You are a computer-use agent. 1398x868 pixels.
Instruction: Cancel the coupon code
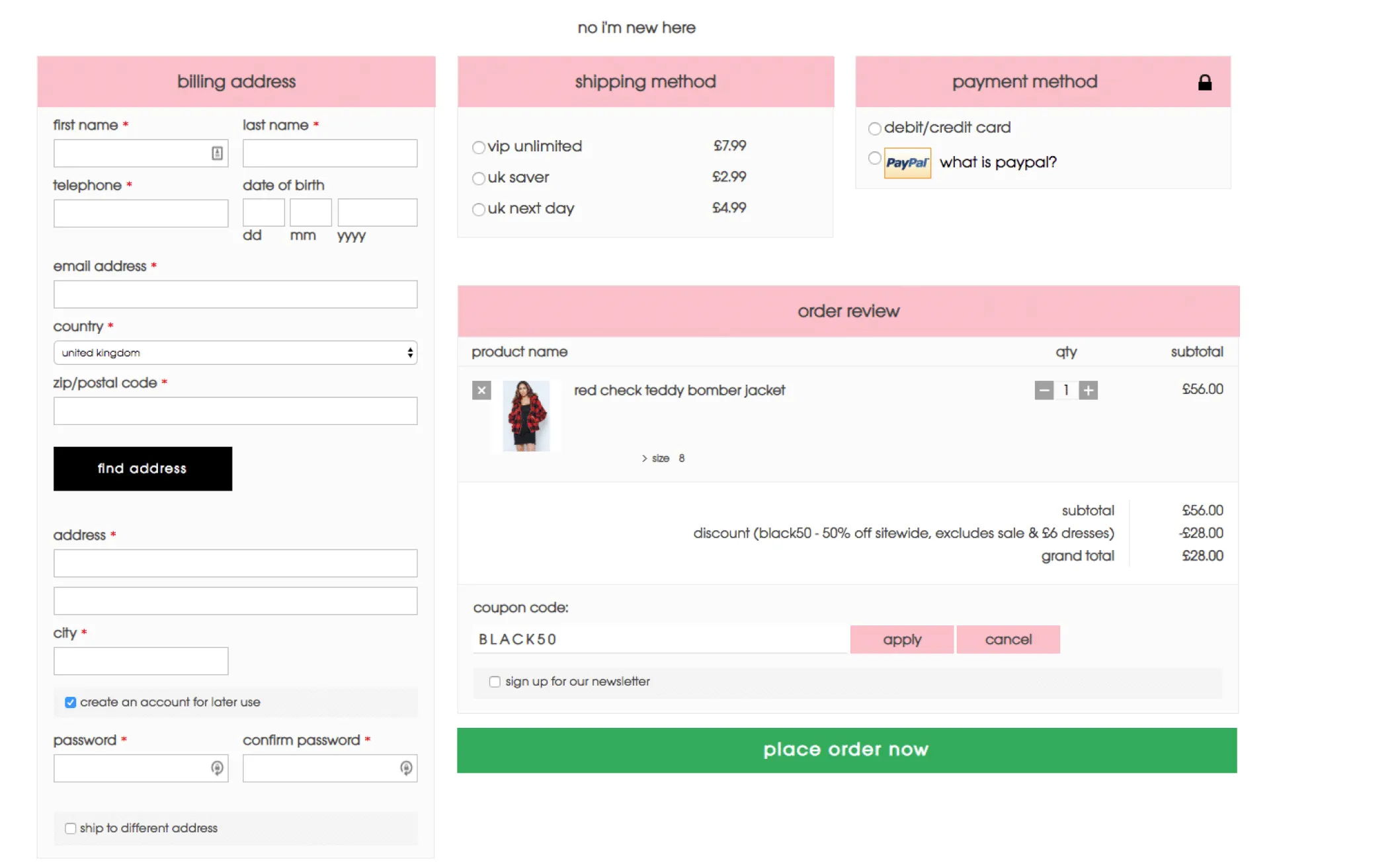tap(1008, 640)
